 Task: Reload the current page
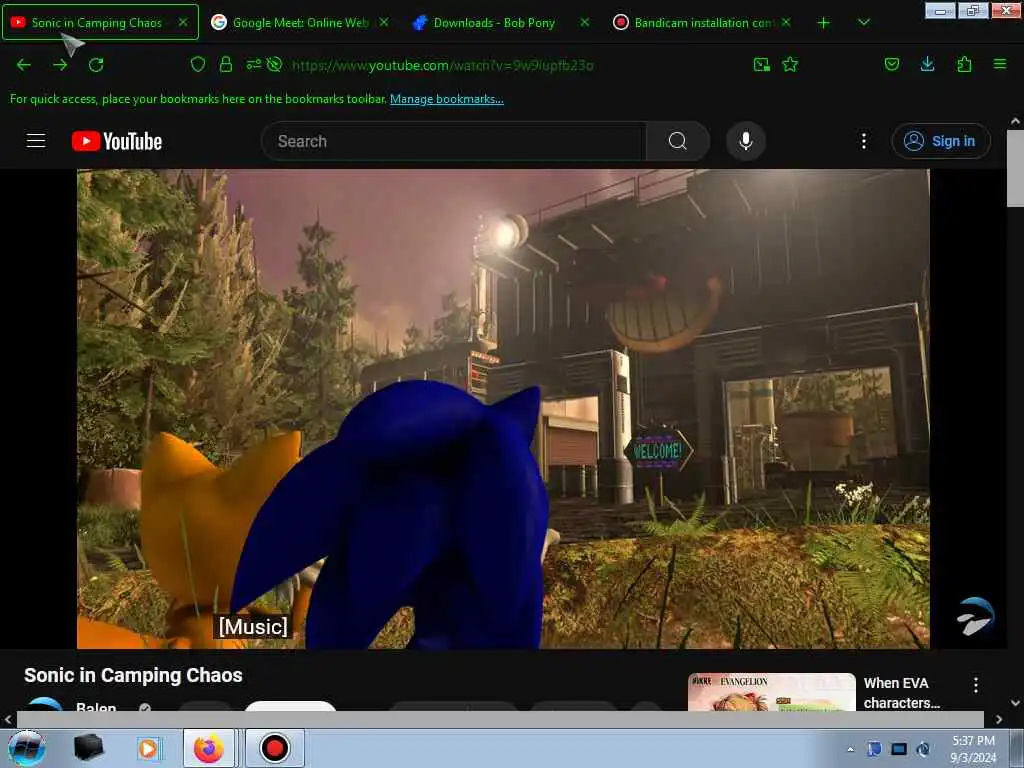pos(96,65)
